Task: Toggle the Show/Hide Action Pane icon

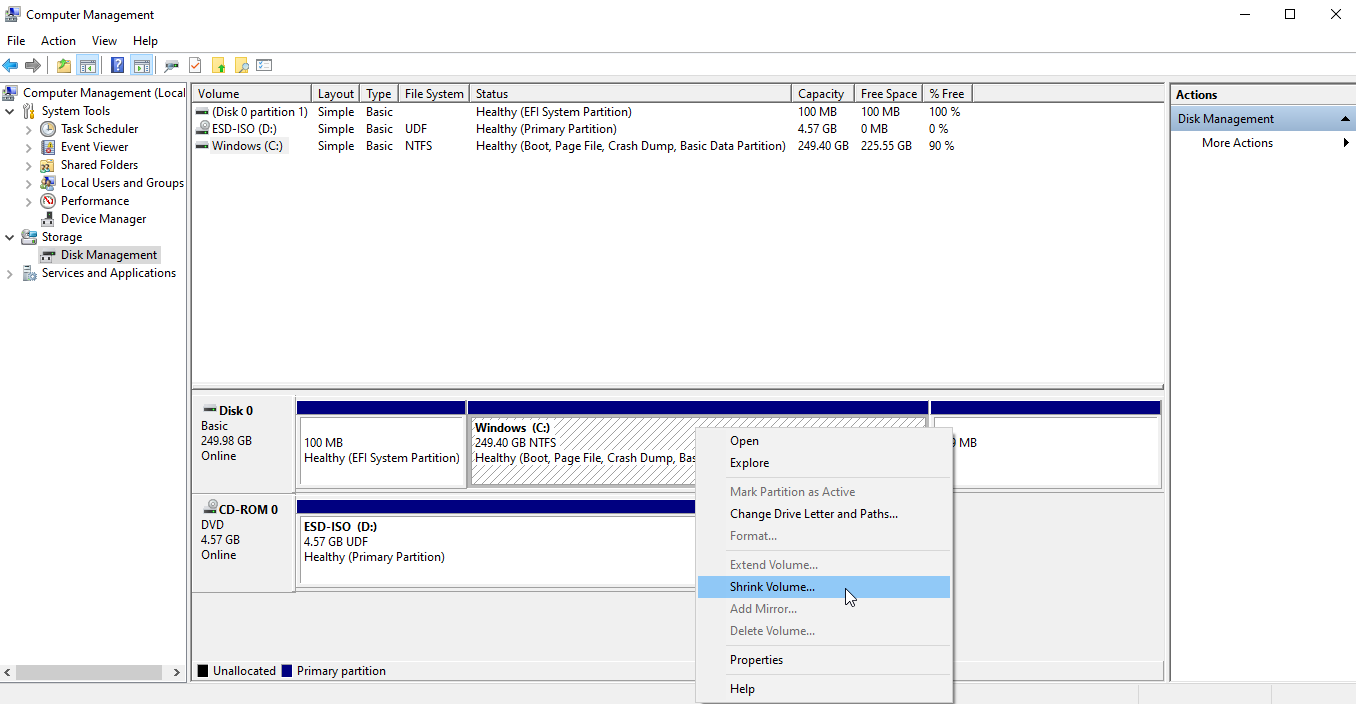Action: point(142,66)
